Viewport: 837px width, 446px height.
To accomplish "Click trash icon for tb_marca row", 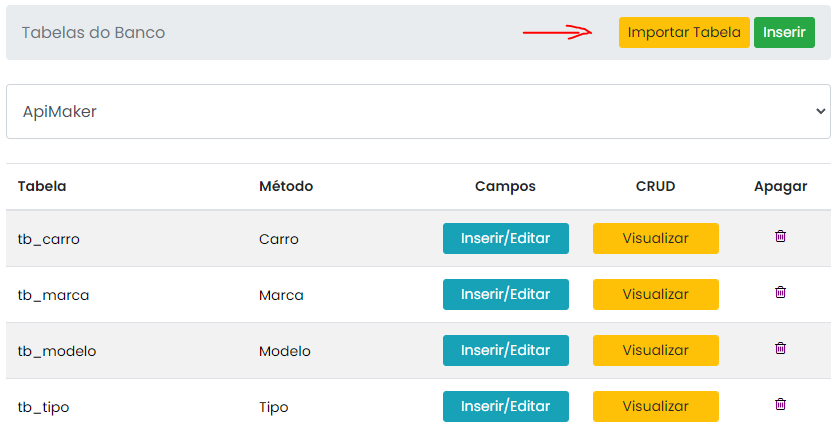I will (780, 293).
